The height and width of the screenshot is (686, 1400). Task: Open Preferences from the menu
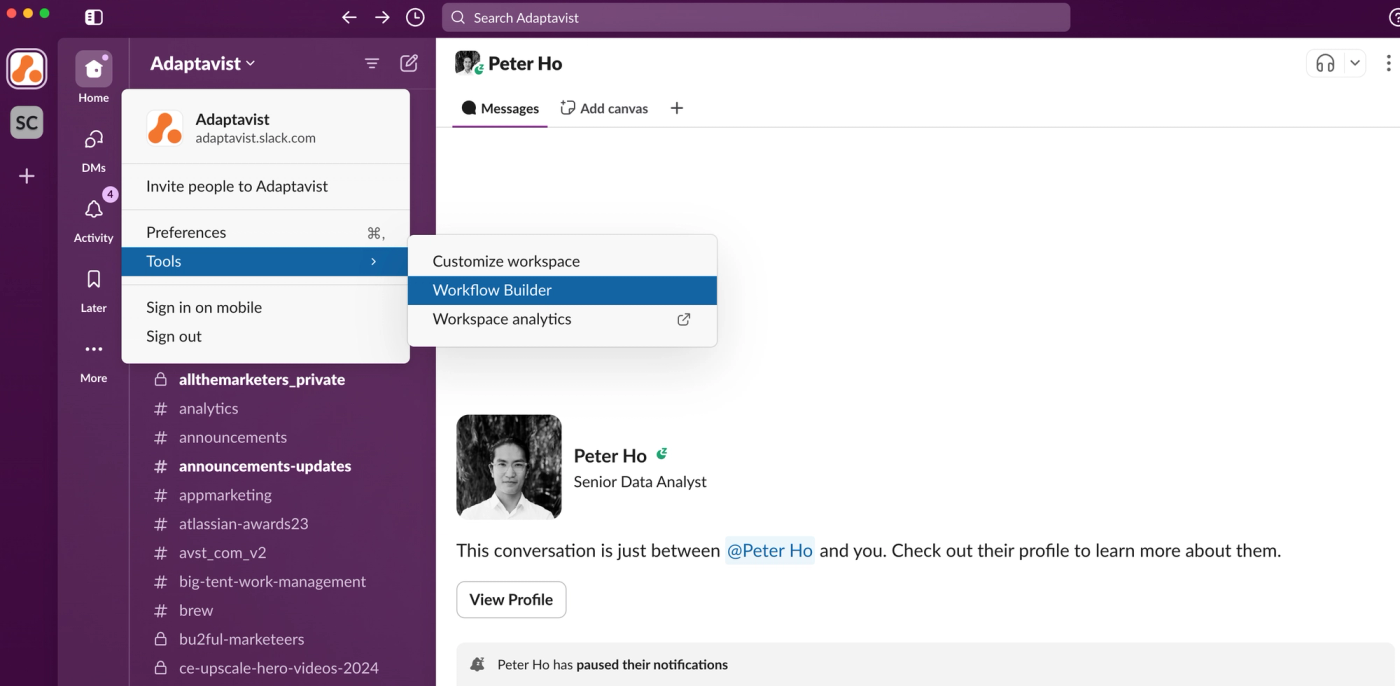pos(266,232)
